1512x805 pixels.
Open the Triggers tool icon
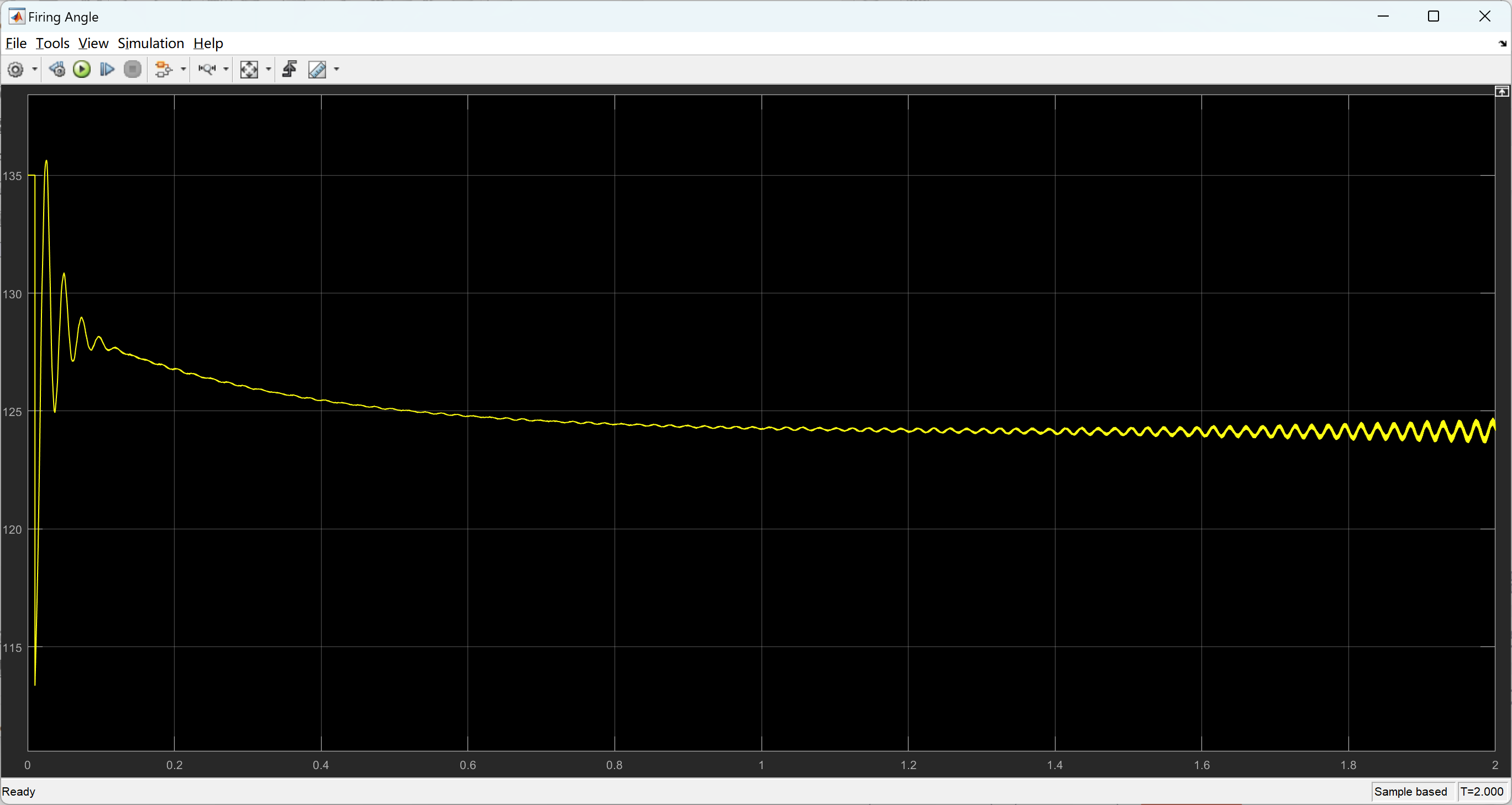(x=290, y=70)
